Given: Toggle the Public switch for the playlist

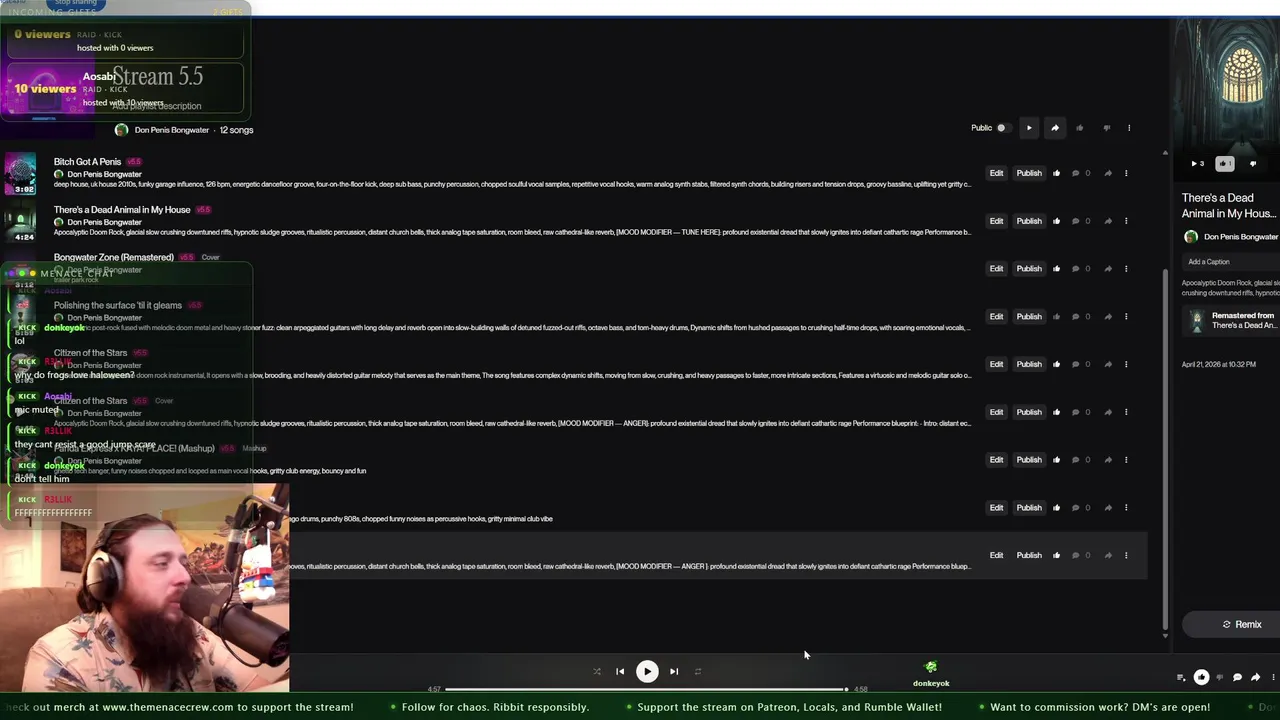Looking at the screenshot, I should pyautogui.click(x=1003, y=128).
